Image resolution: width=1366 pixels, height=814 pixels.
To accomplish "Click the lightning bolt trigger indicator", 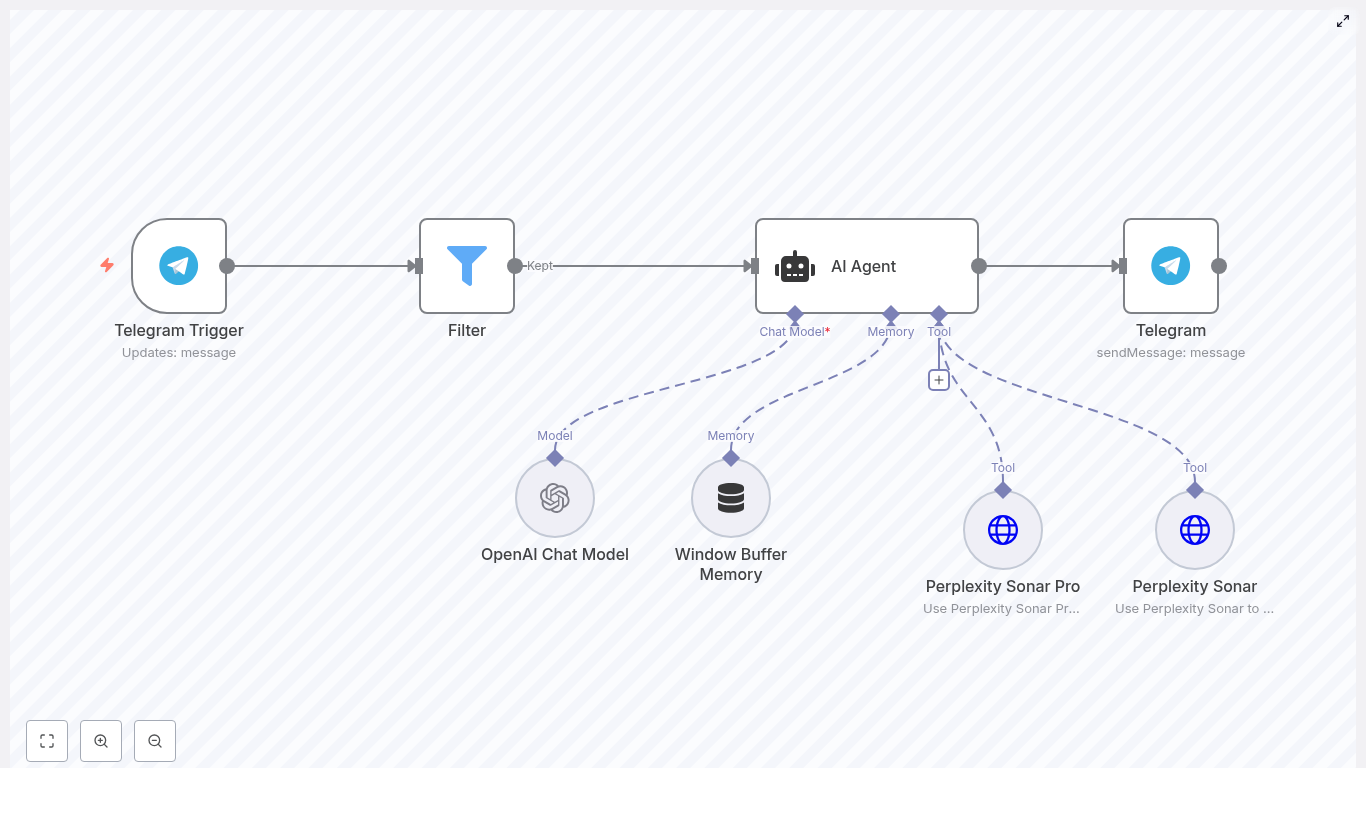I will coord(107,265).
